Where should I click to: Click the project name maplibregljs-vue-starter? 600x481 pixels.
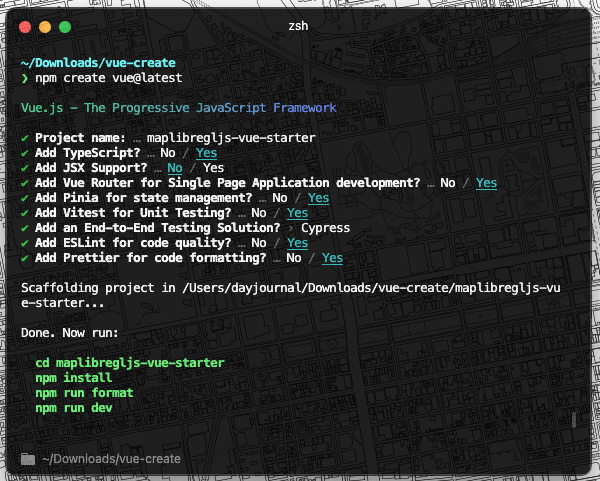(x=231, y=138)
